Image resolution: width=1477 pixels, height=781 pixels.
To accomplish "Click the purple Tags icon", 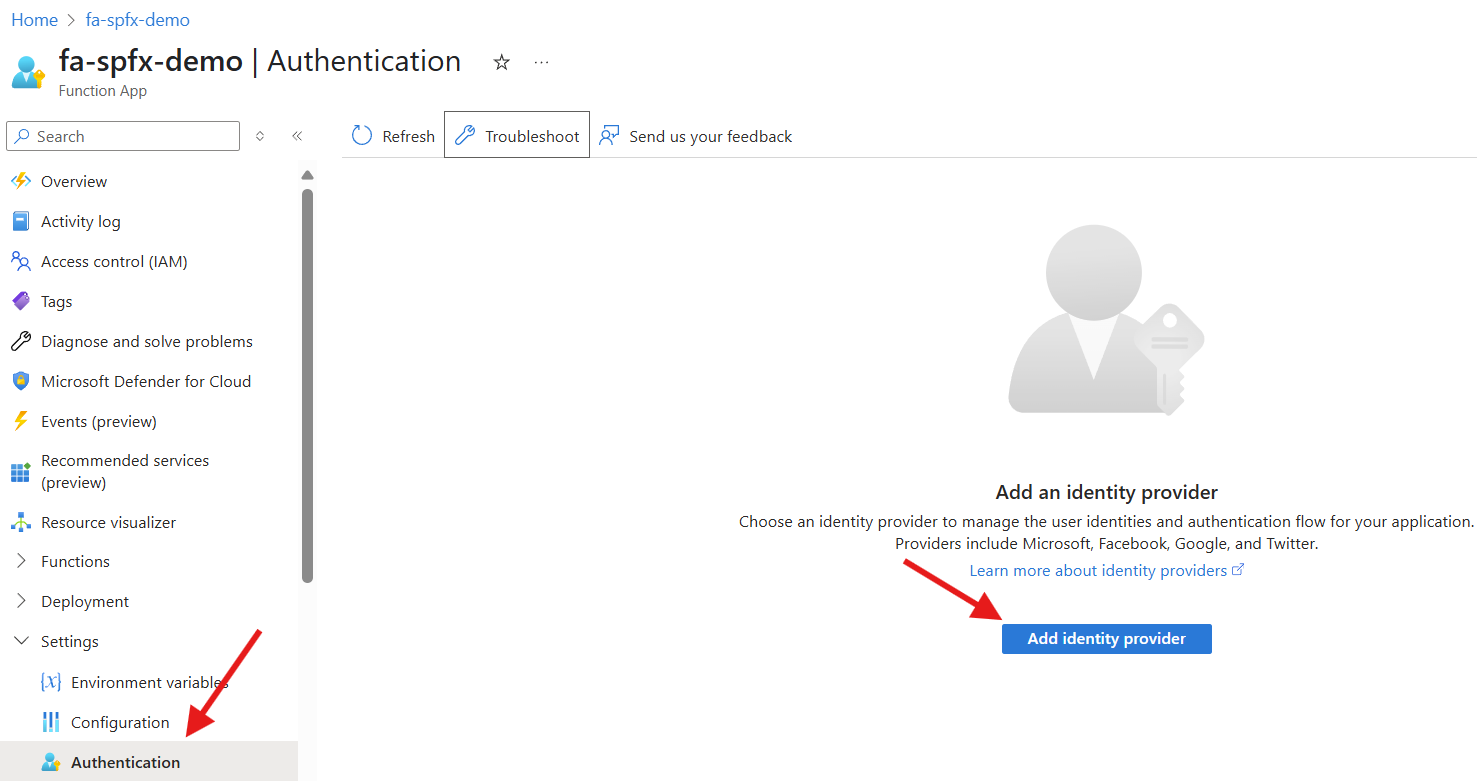I will coord(20,301).
